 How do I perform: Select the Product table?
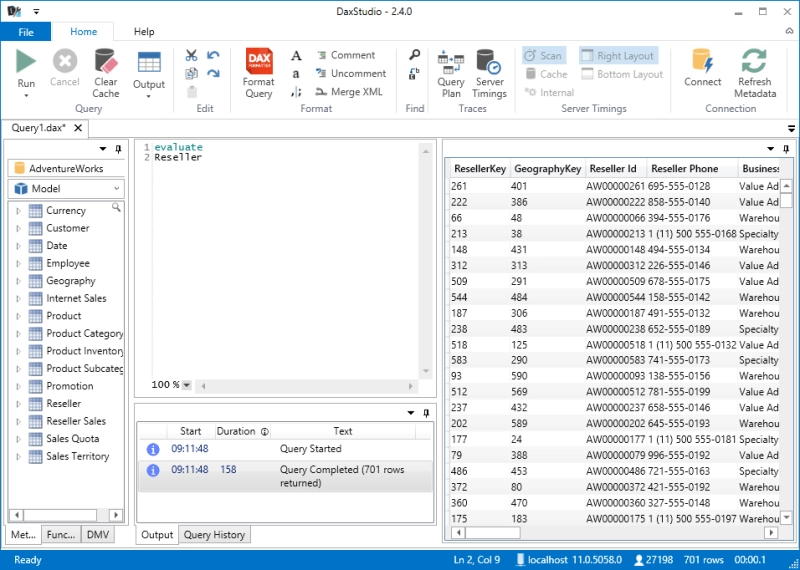tap(63, 316)
